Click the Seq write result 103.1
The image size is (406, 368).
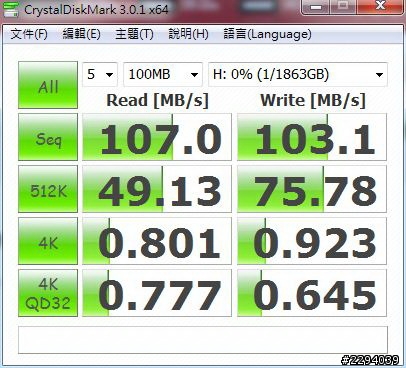click(312, 137)
